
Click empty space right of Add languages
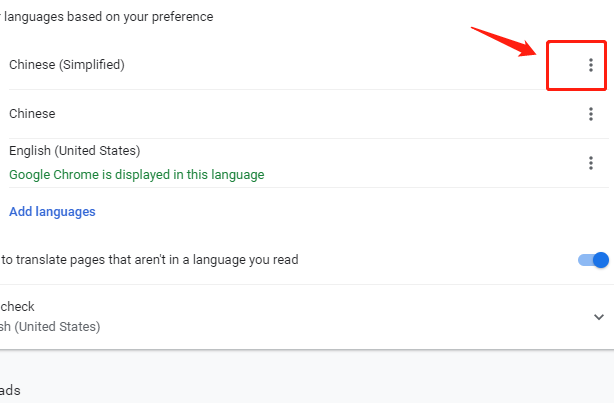pos(300,212)
